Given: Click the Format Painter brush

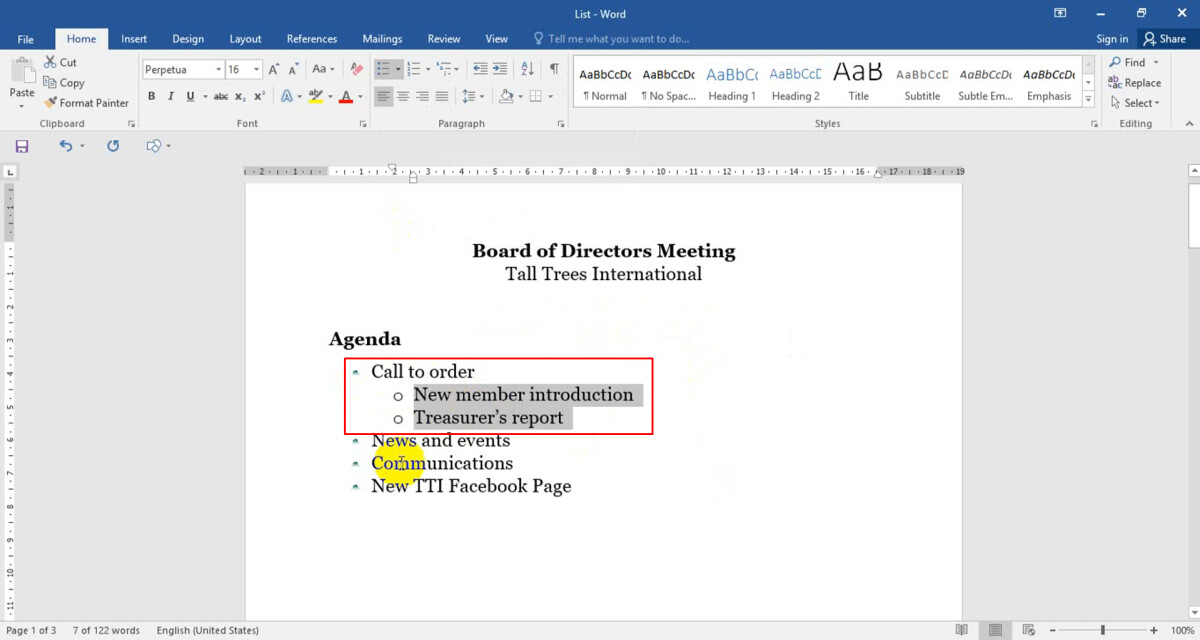Looking at the screenshot, I should pos(51,103).
